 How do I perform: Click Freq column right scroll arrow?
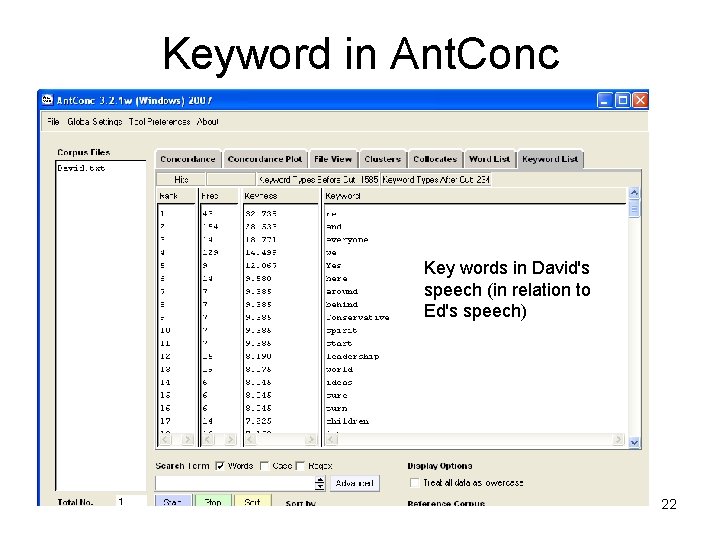pyautogui.click(x=230, y=440)
